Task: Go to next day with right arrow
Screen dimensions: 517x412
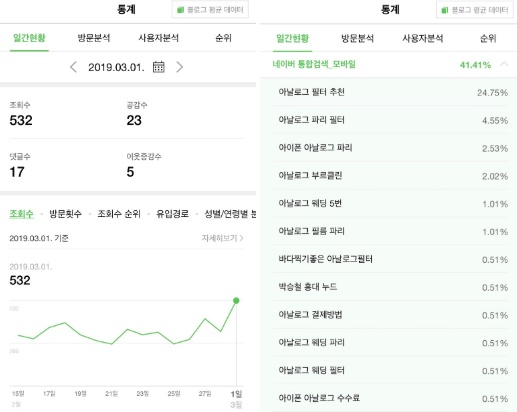Action: [x=180, y=67]
